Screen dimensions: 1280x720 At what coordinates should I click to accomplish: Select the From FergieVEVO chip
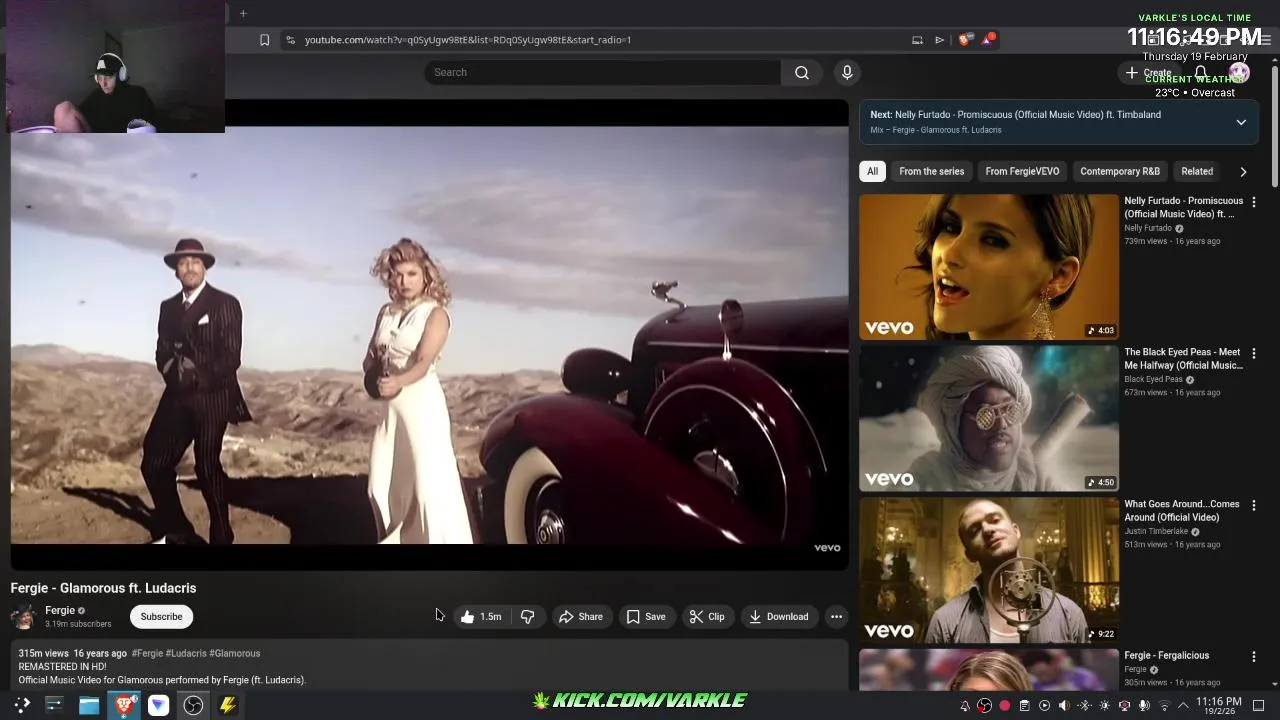coord(1022,171)
